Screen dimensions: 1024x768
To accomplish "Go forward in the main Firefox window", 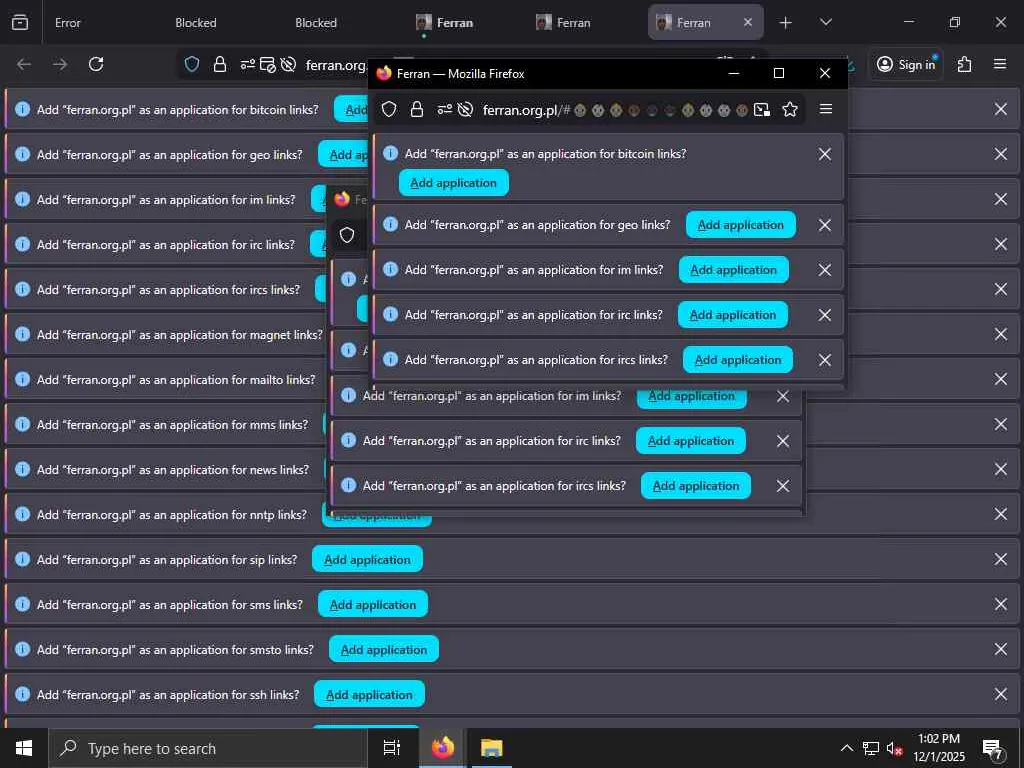I will pyautogui.click(x=60, y=64).
